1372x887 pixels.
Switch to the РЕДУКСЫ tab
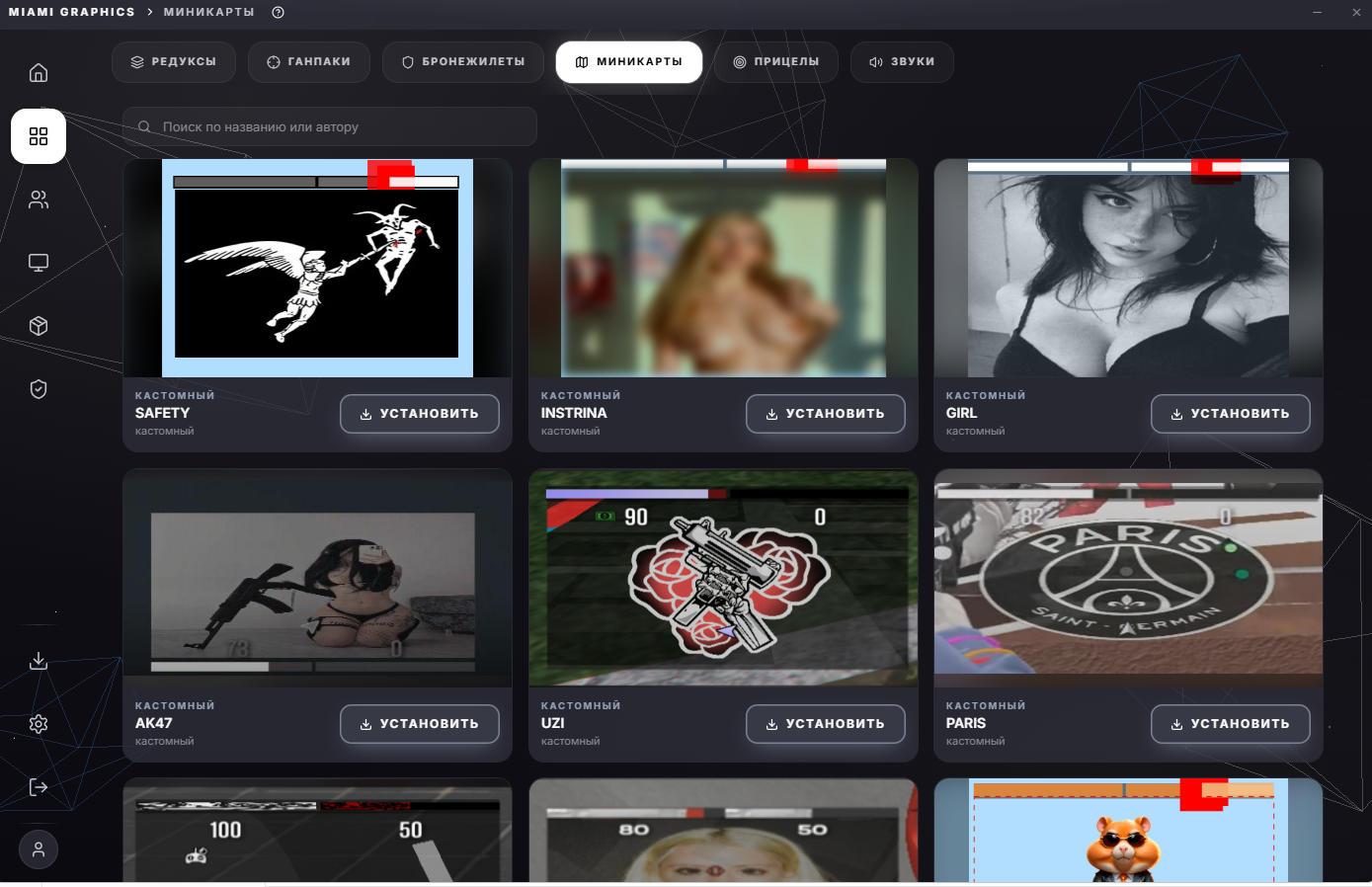click(174, 61)
